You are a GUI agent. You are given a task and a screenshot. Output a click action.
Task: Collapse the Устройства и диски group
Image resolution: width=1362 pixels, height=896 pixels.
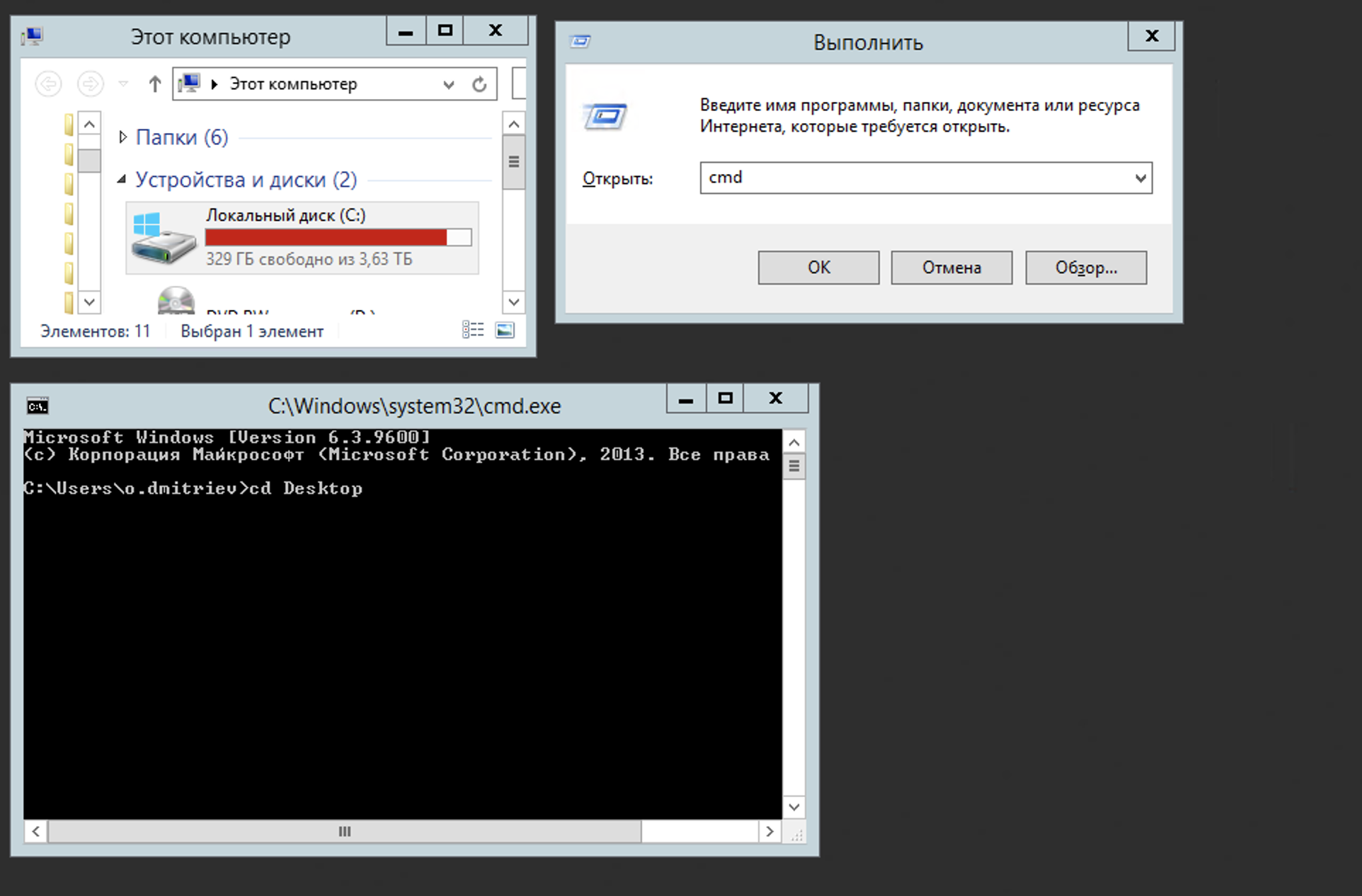122,180
